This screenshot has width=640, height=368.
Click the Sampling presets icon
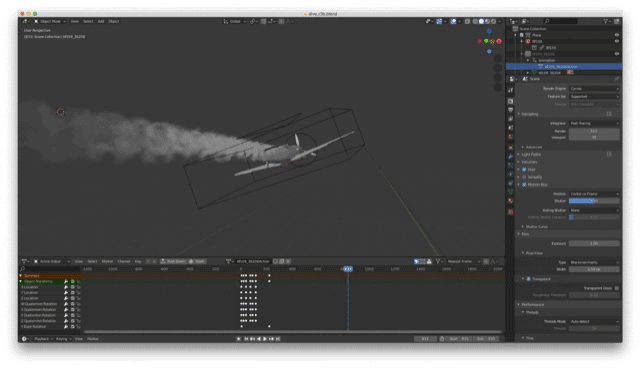609,114
